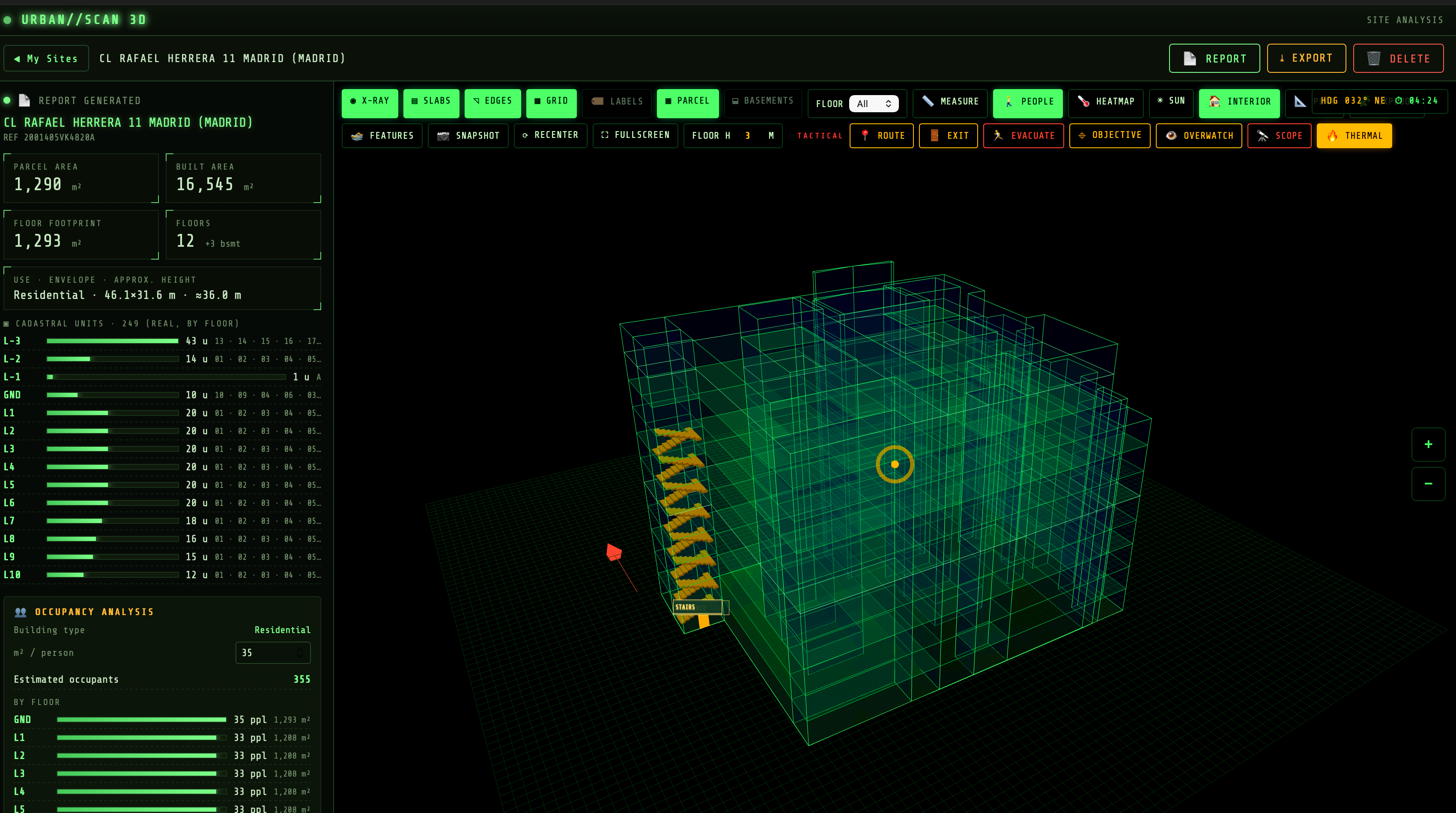Click the brackets icon on FULLSCREEN

pos(605,135)
